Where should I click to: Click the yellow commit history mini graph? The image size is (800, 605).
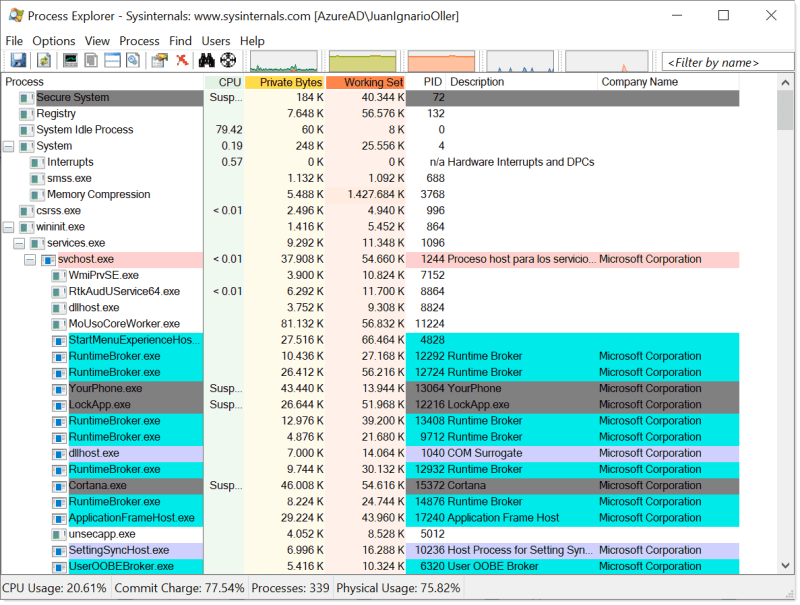pos(362,61)
